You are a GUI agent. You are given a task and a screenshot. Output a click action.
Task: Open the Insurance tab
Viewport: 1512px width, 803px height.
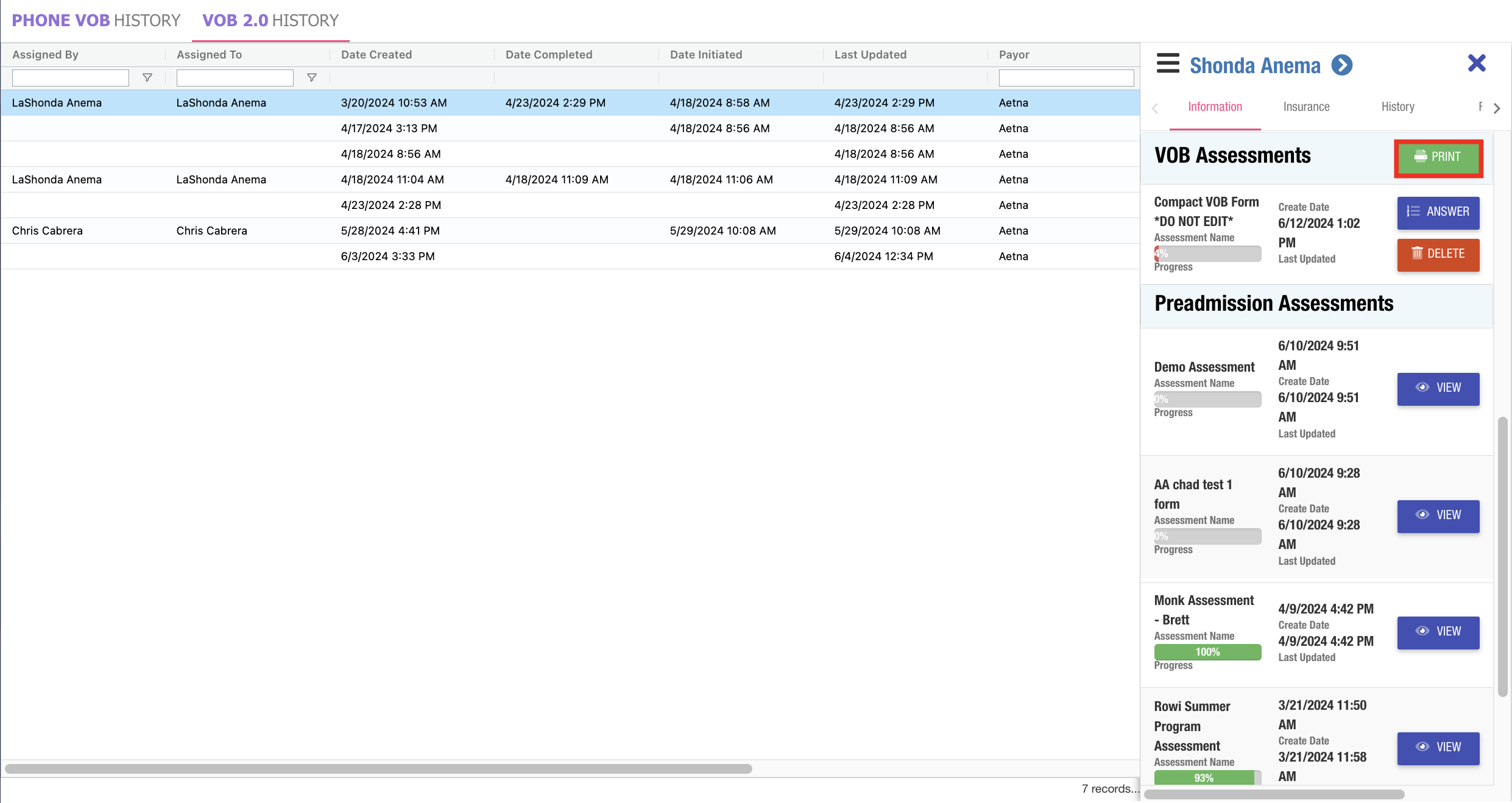pyautogui.click(x=1306, y=107)
